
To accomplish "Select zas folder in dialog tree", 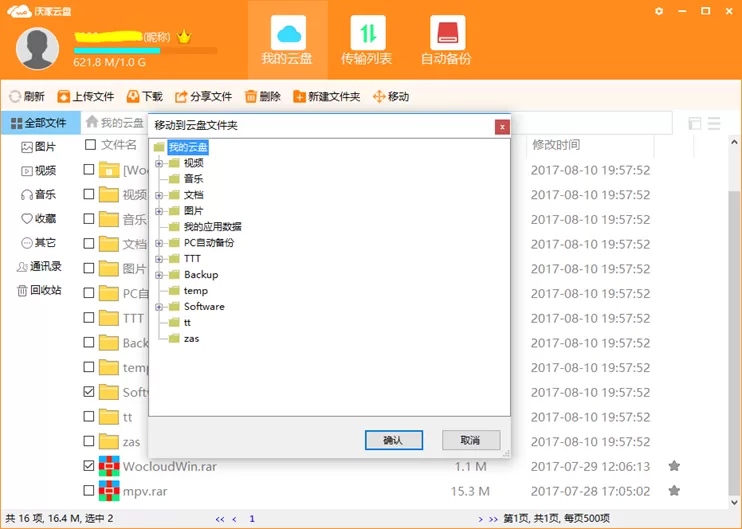I will point(191,339).
